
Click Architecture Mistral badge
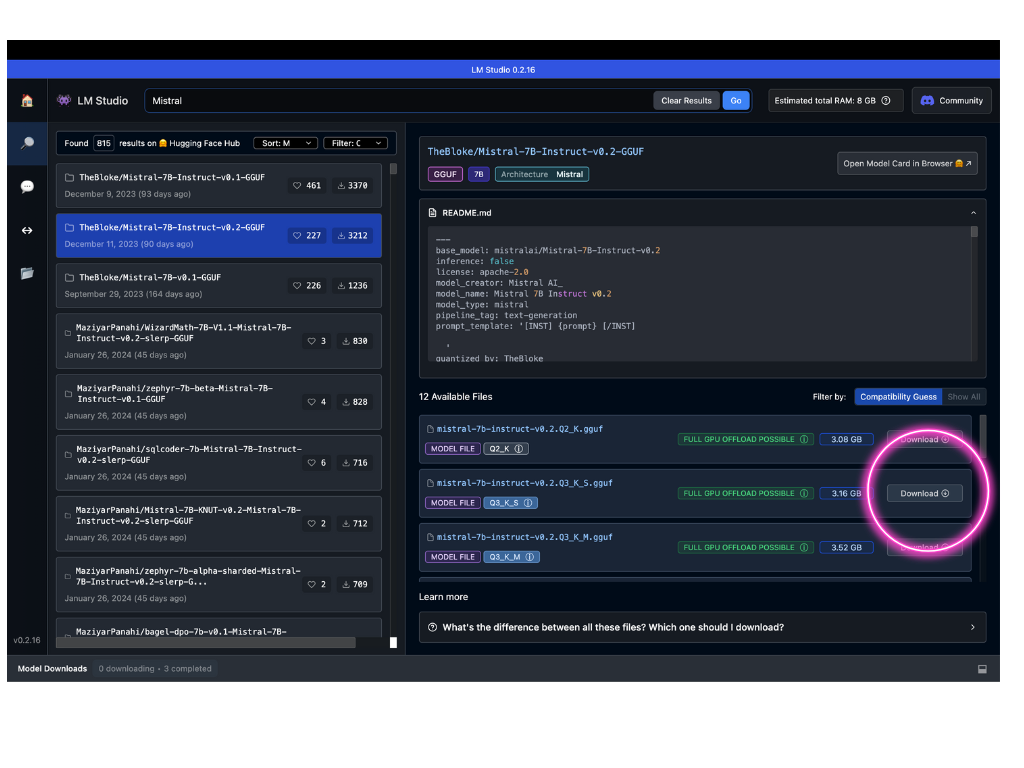coord(542,174)
